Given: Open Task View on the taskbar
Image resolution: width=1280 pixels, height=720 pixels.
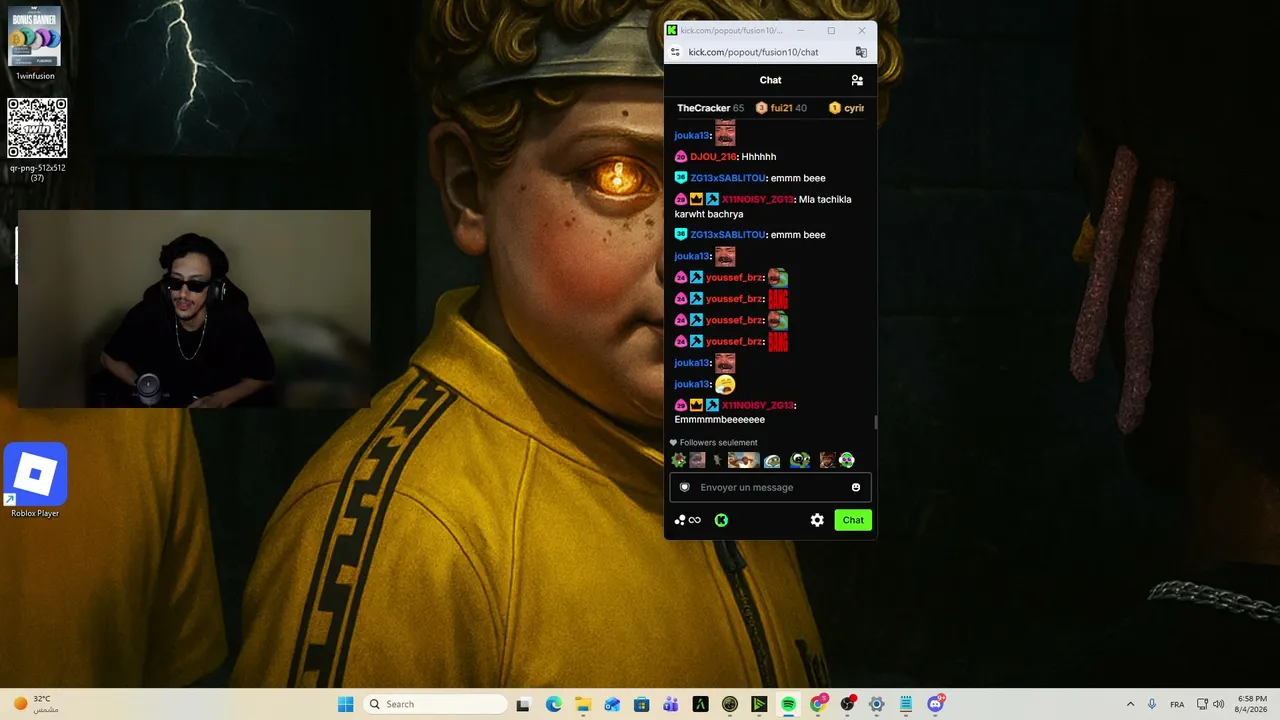Looking at the screenshot, I should pos(523,704).
